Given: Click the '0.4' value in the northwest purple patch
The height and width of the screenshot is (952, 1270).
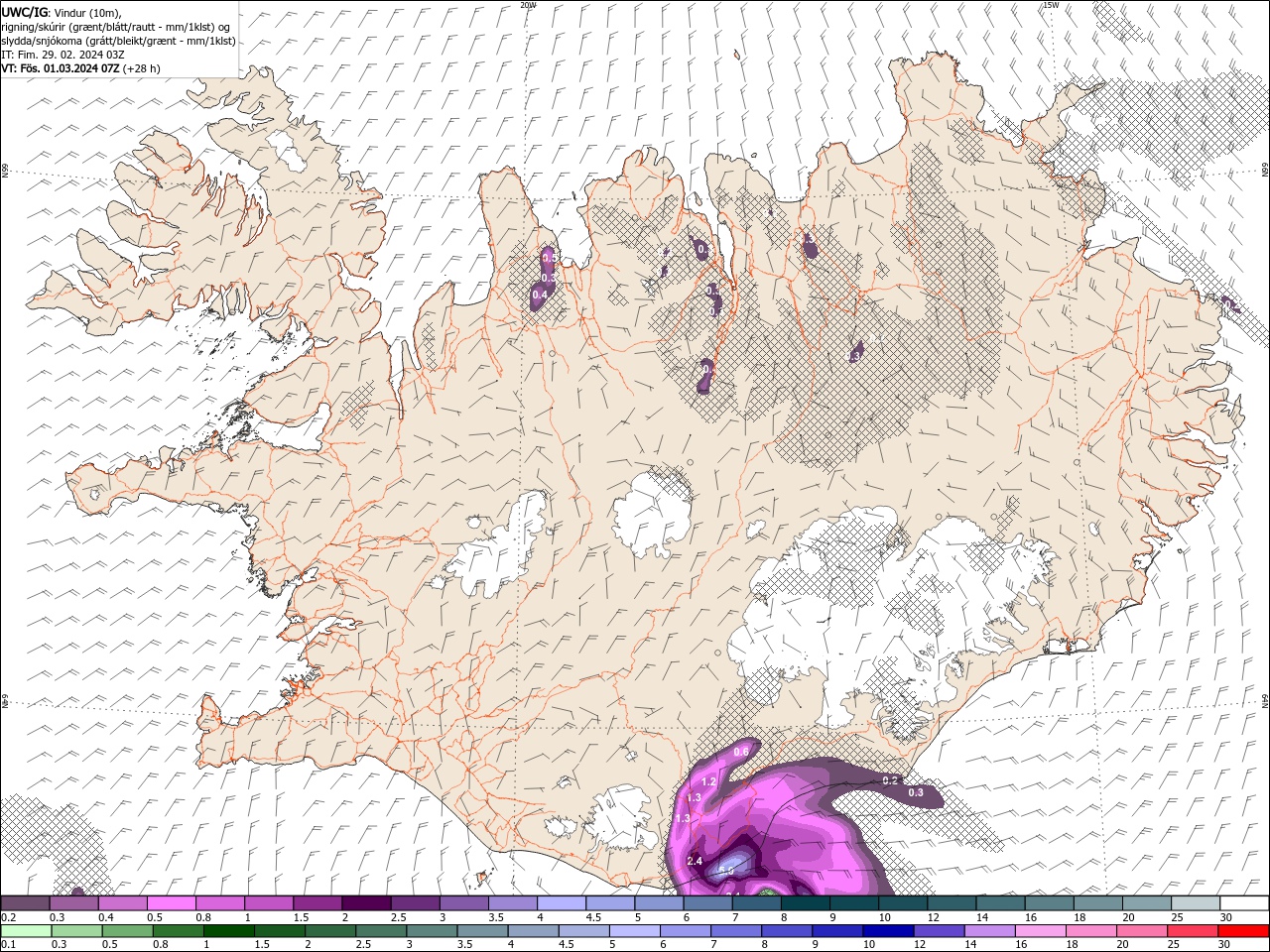Looking at the screenshot, I should tap(540, 295).
